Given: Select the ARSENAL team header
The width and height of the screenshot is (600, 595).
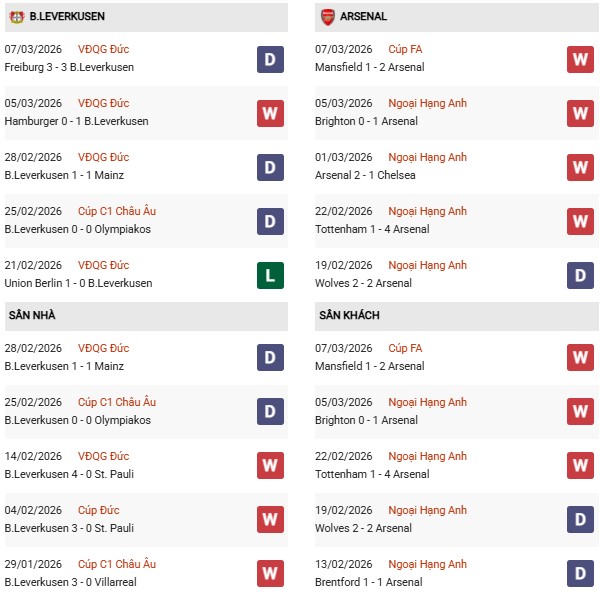Looking at the screenshot, I should 364,17.
